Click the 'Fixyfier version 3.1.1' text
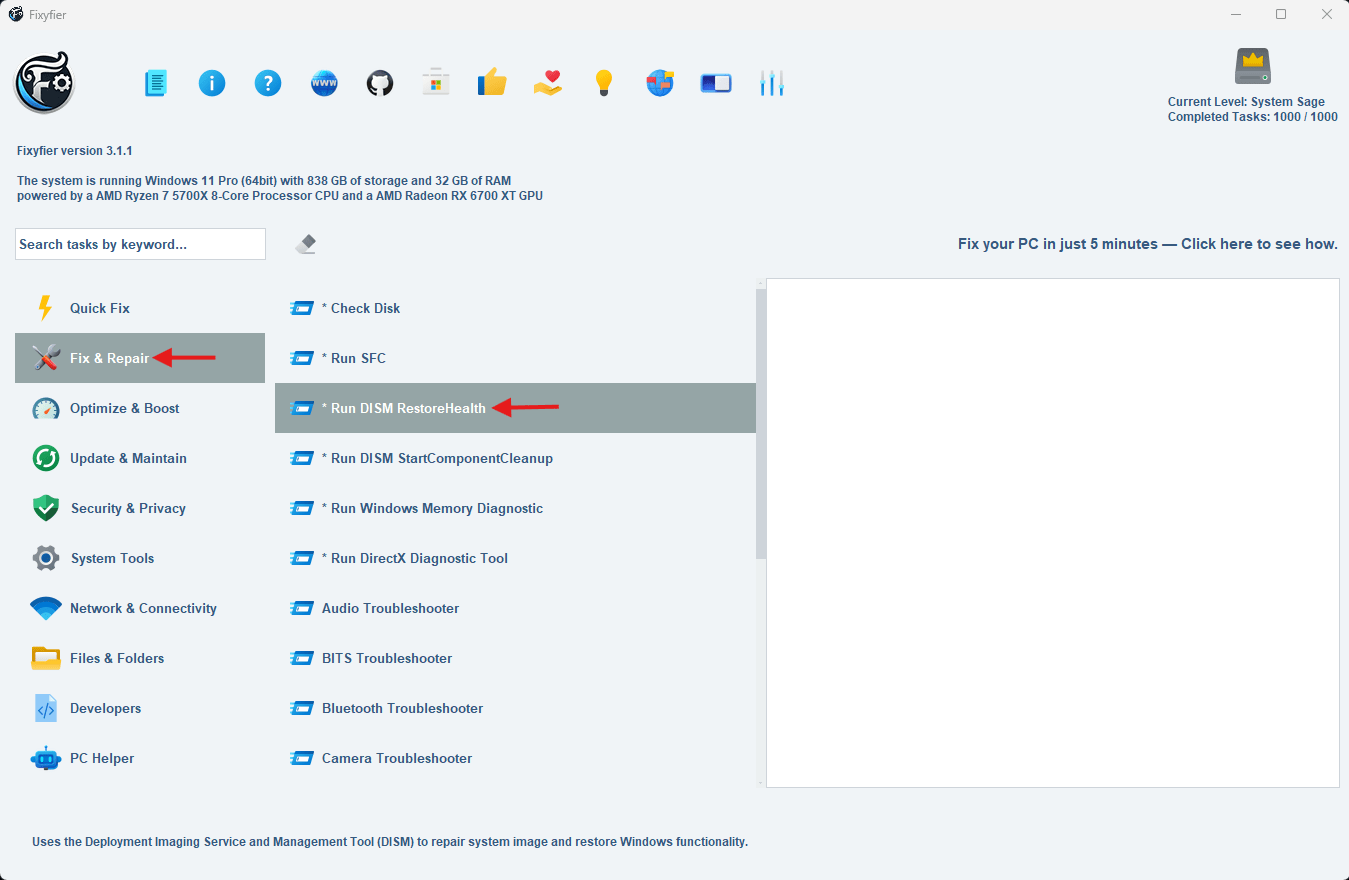 [75, 151]
